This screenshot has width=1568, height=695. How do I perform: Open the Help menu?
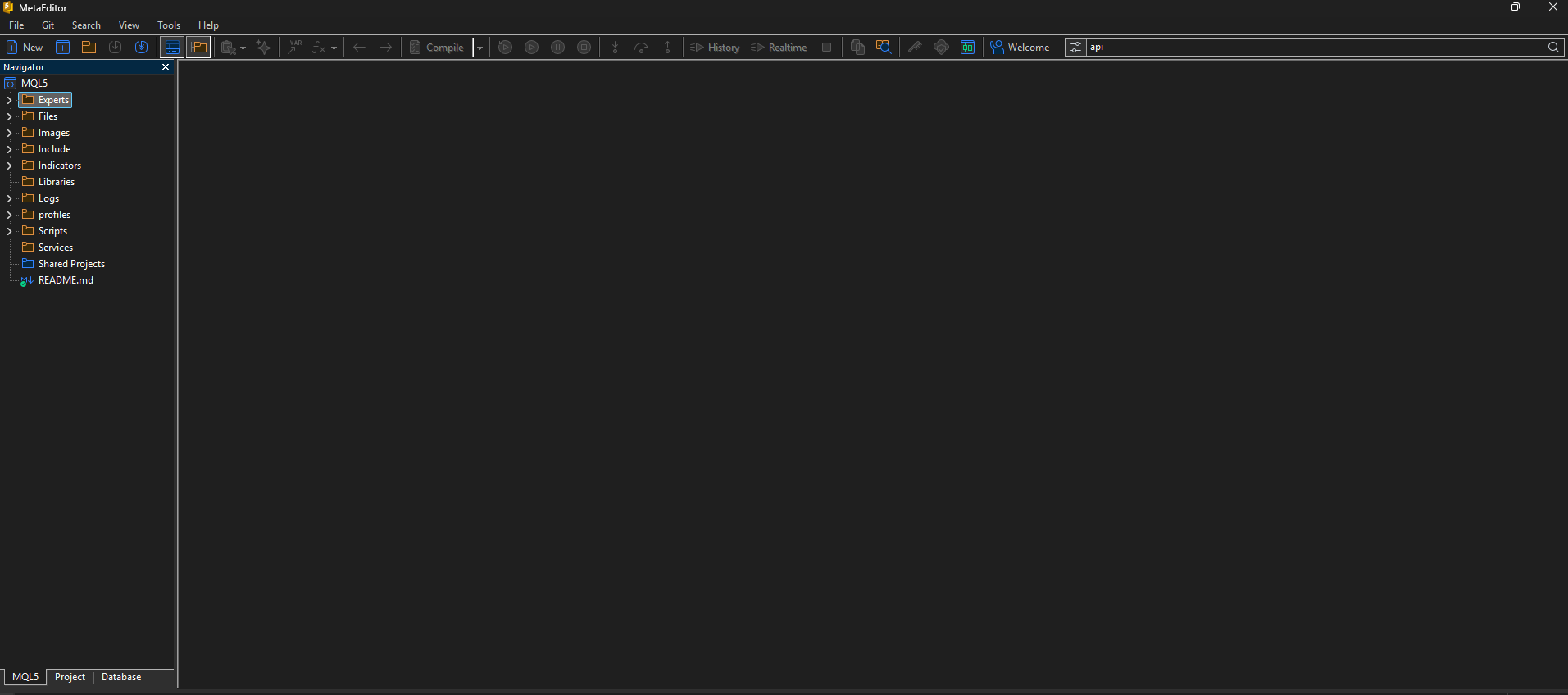[208, 25]
